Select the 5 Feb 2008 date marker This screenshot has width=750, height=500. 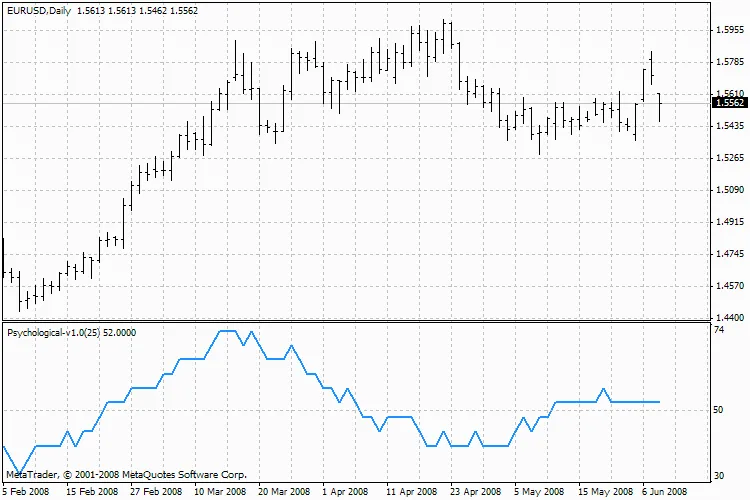point(26,492)
